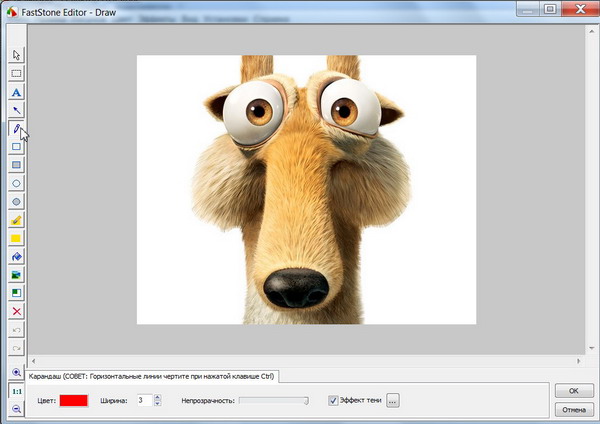Click the squirrel image on canvas
The height and width of the screenshot is (424, 600).
(307, 190)
